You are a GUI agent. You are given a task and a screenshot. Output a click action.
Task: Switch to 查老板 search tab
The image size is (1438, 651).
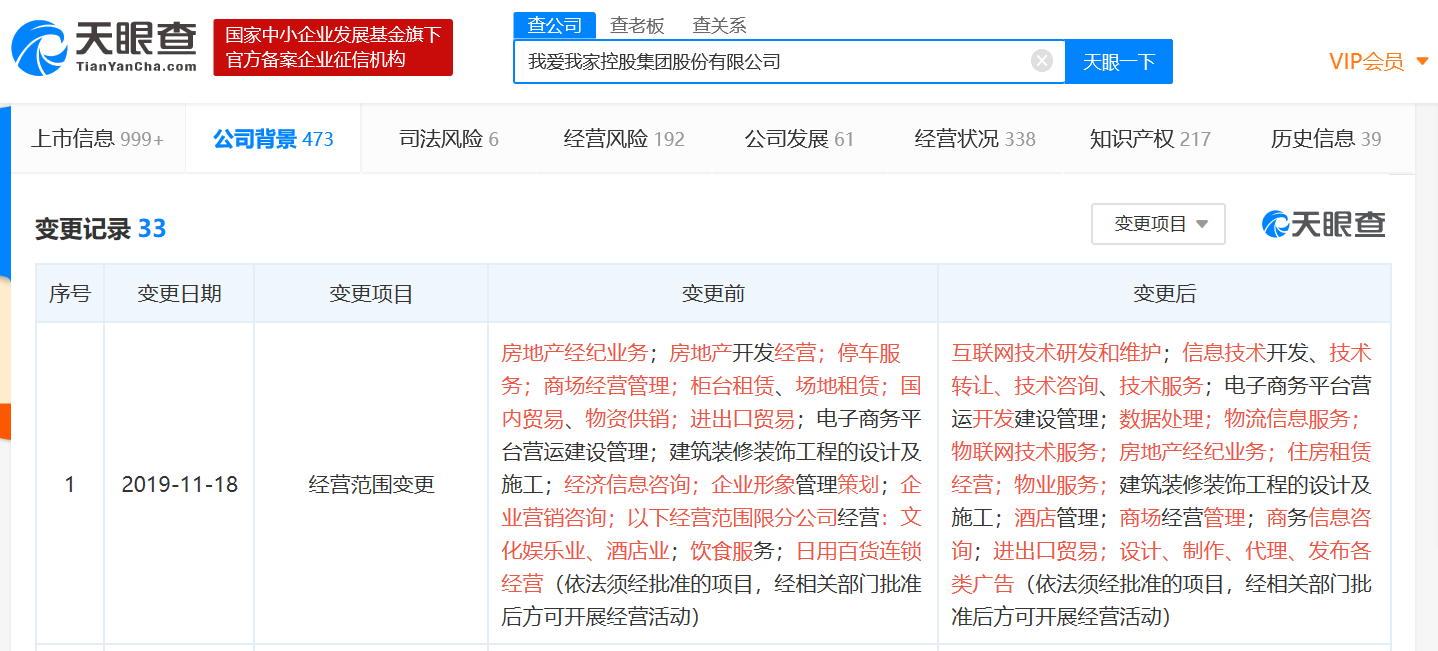[638, 25]
